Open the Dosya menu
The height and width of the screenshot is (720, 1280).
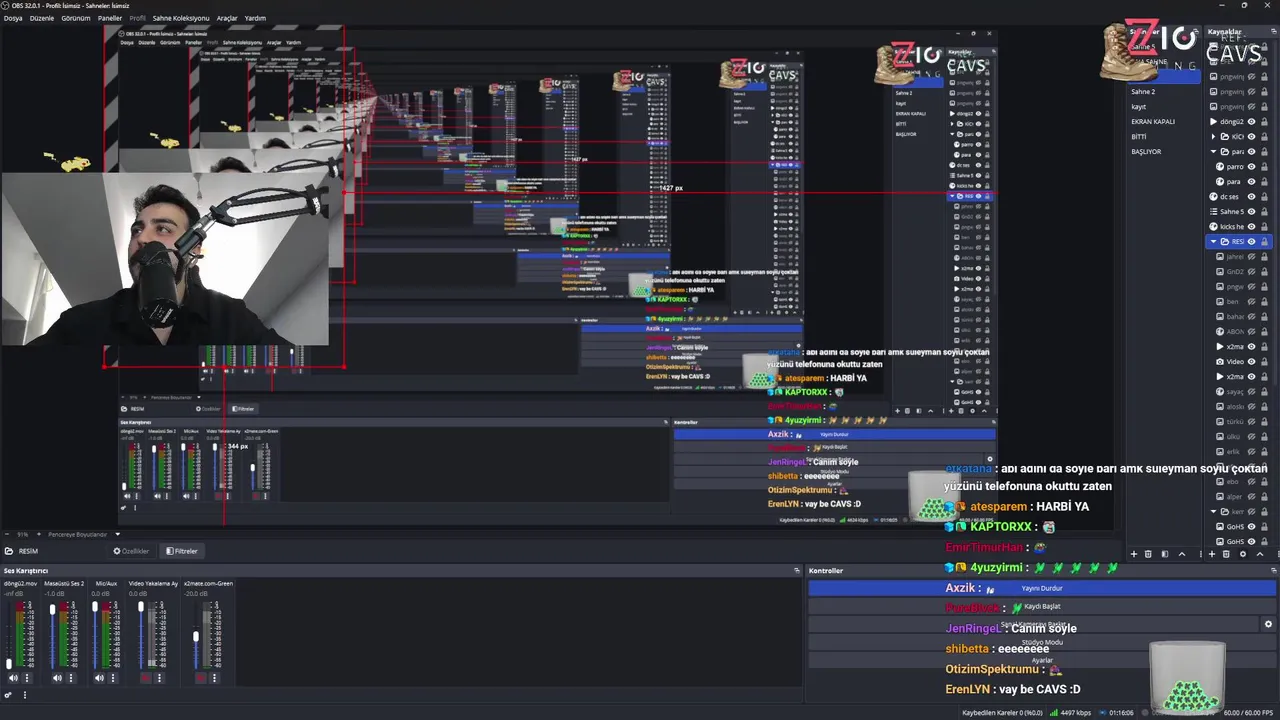13,18
